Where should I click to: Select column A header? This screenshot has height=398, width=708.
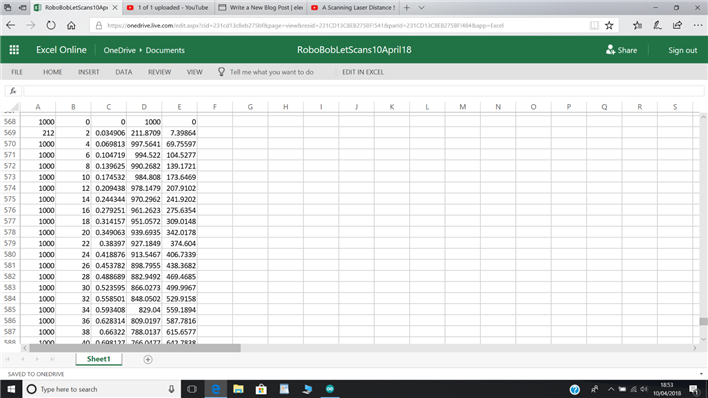click(38, 107)
